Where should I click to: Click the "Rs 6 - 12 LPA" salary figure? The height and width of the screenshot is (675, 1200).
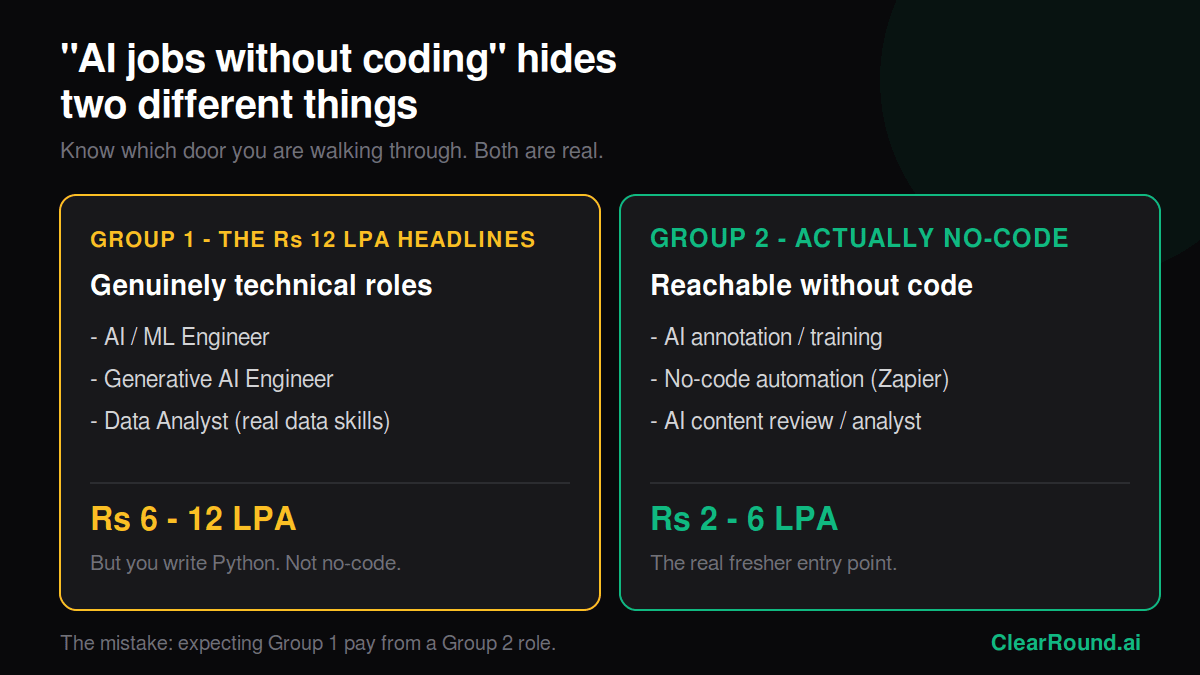(x=193, y=519)
